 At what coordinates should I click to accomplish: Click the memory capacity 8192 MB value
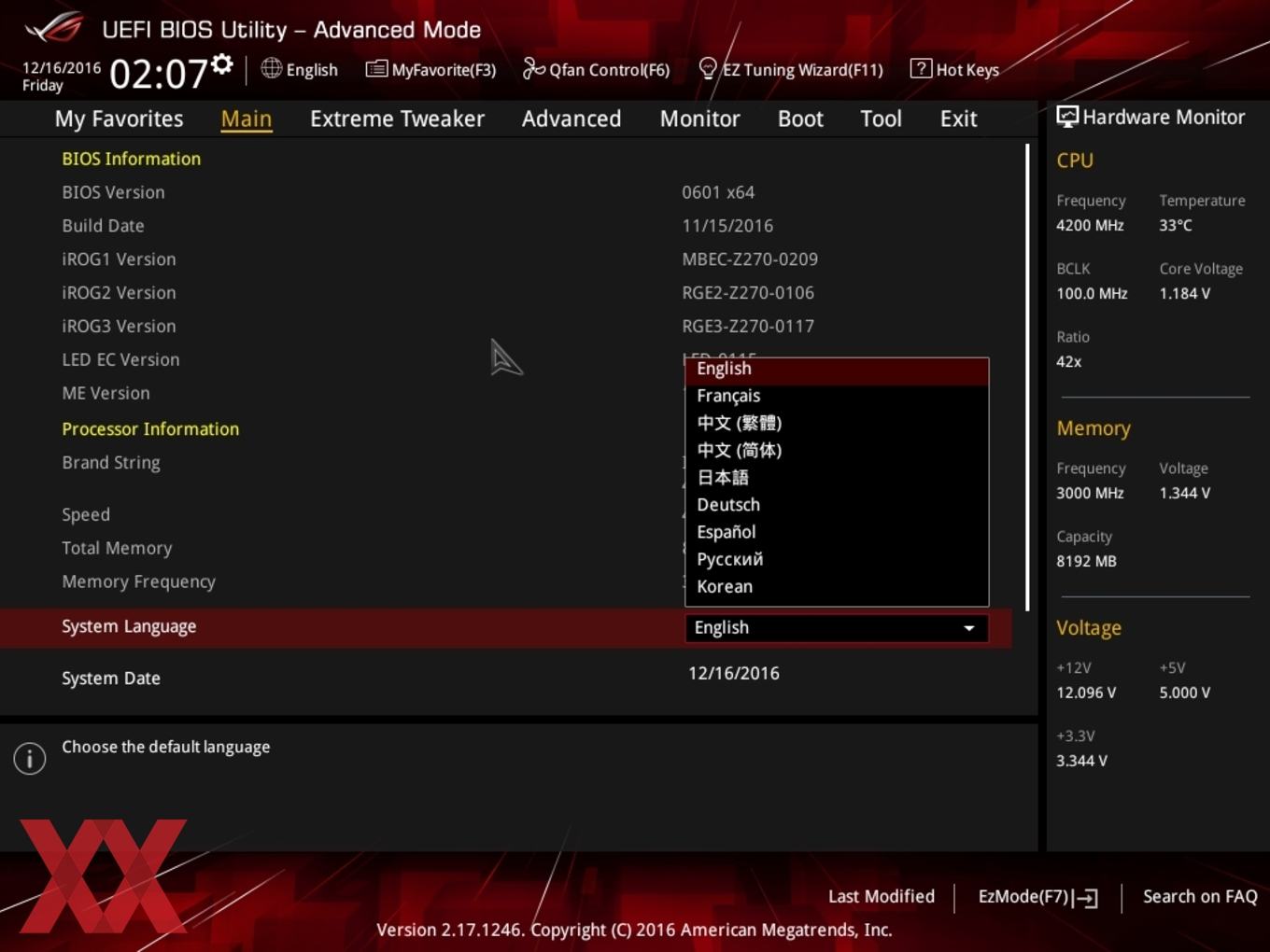[1086, 561]
